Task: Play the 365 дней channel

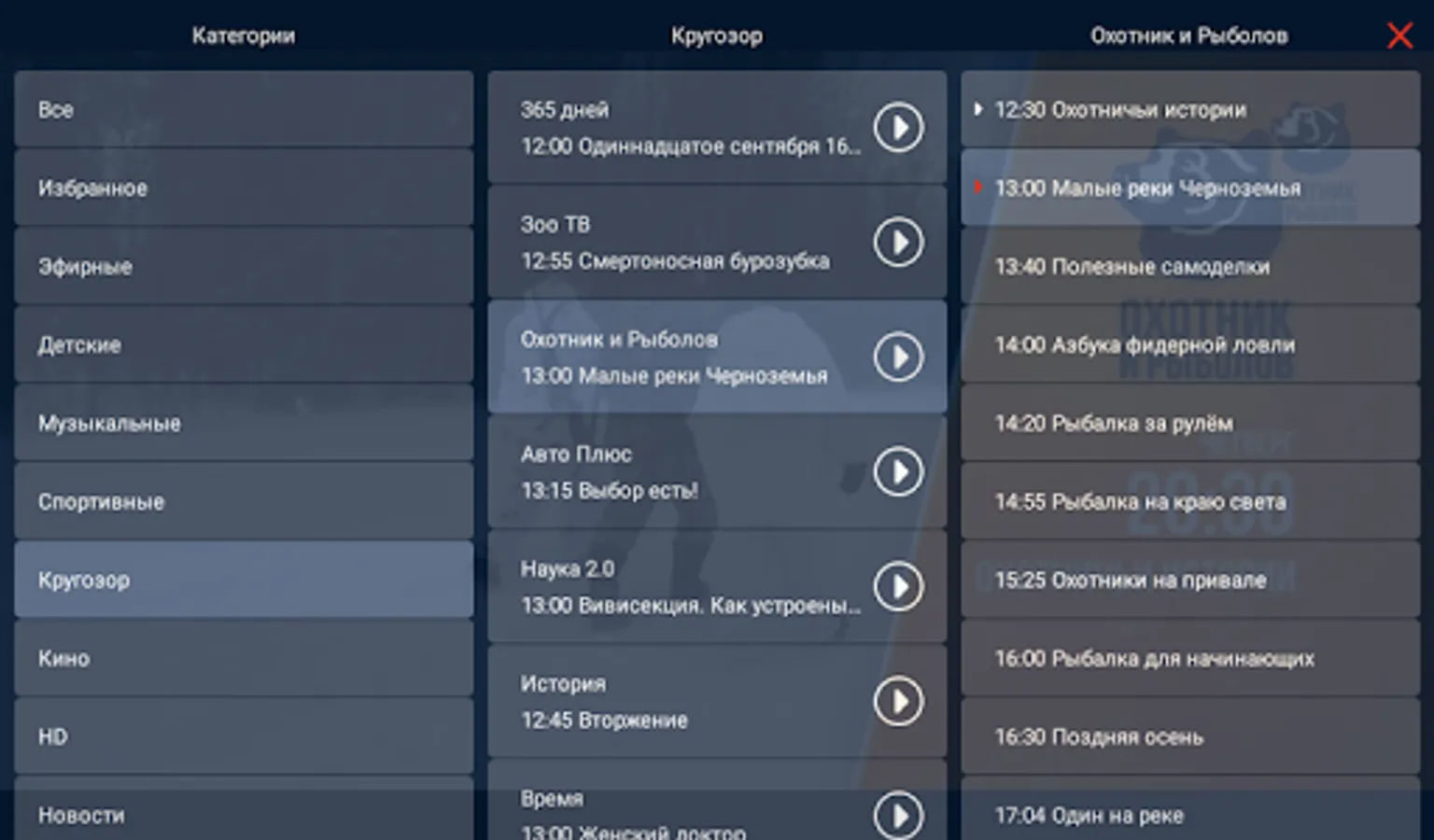Action: tap(898, 127)
